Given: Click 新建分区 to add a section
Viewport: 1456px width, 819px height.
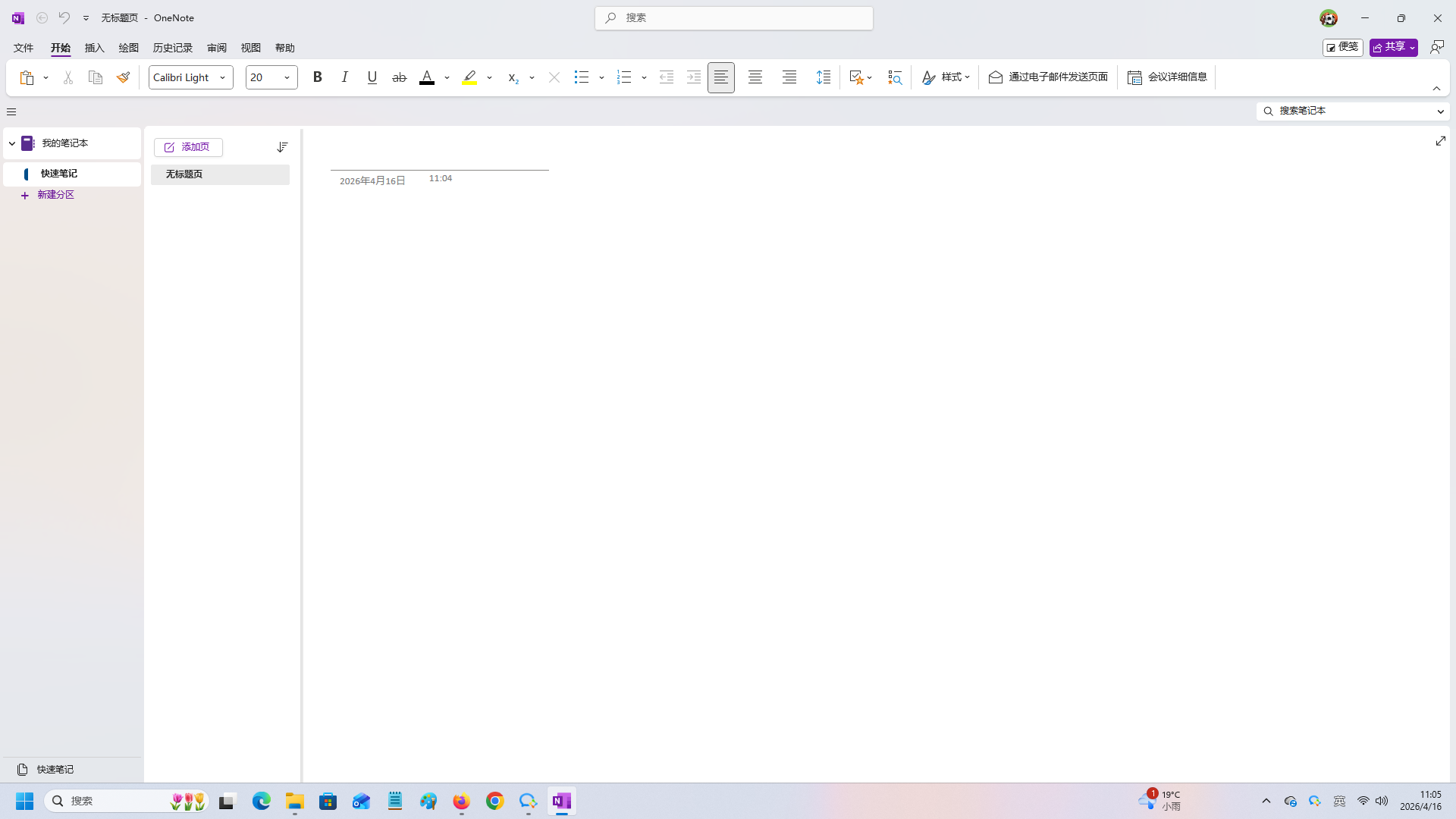Looking at the screenshot, I should [x=55, y=195].
